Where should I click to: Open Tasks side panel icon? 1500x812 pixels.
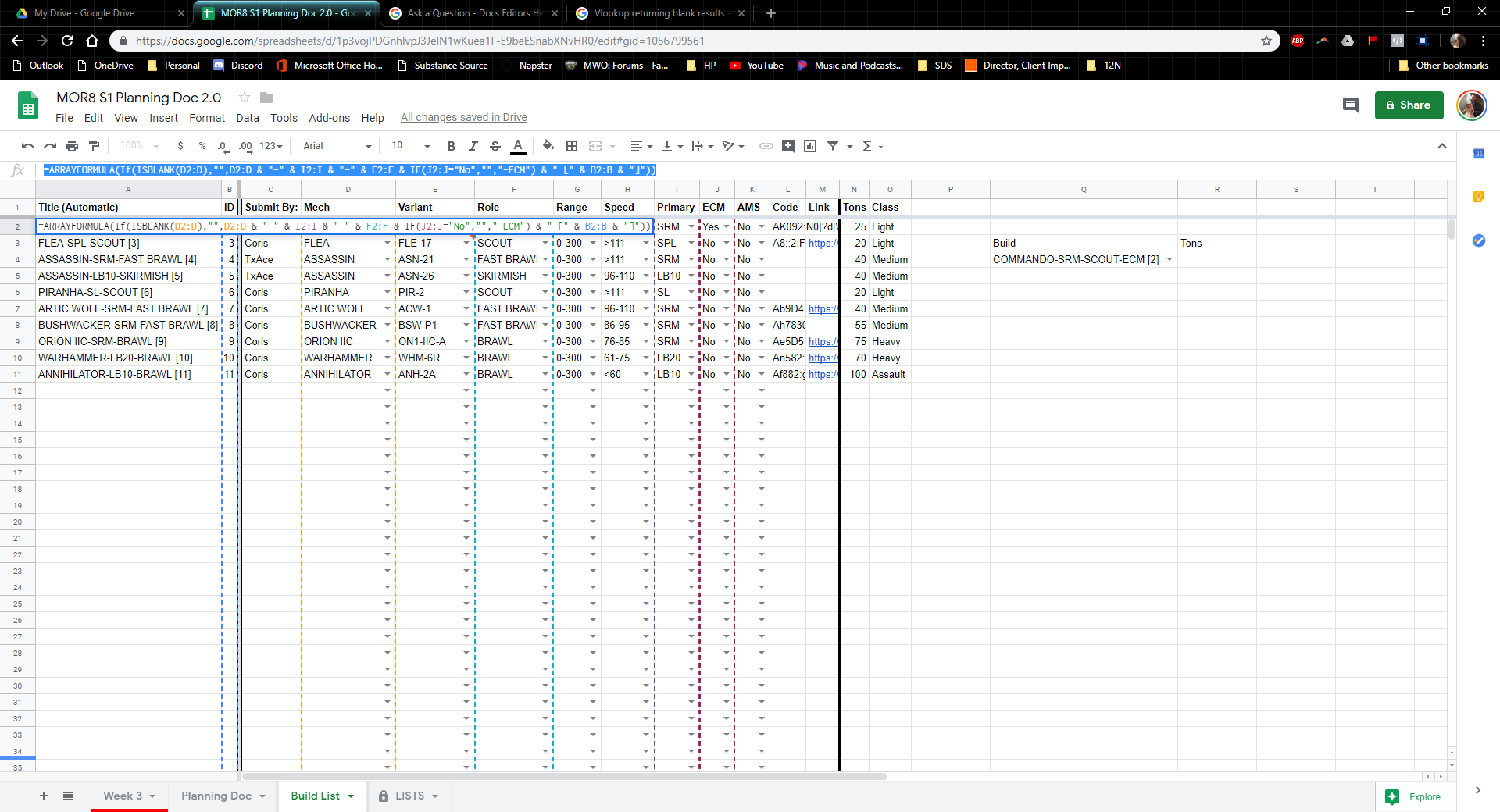pyautogui.click(x=1478, y=240)
